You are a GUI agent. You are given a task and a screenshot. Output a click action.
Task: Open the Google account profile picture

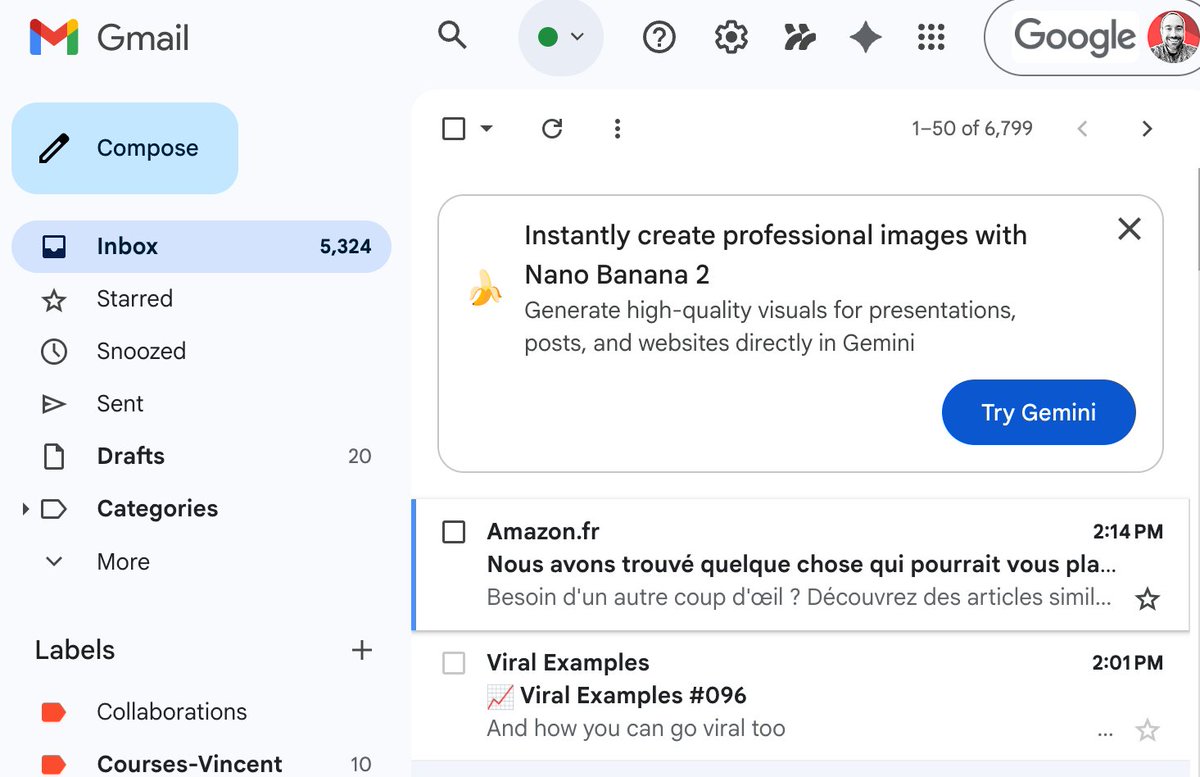(x=1172, y=37)
